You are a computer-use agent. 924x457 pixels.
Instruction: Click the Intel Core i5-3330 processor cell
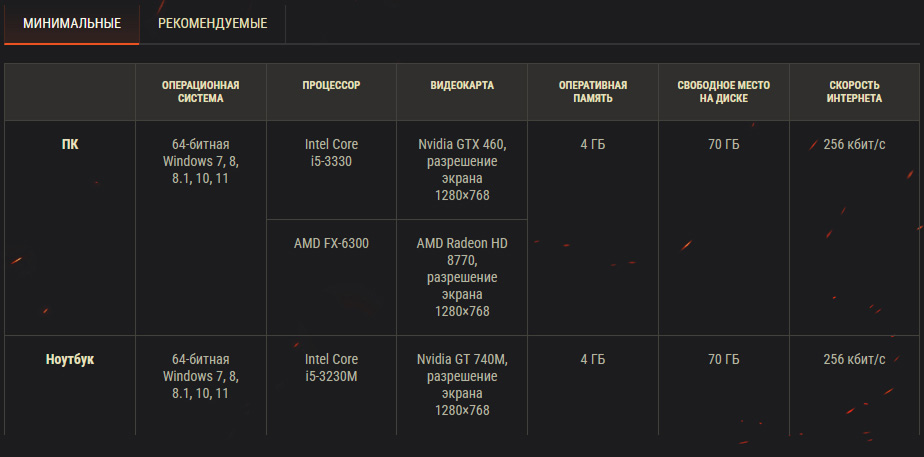tap(331, 152)
